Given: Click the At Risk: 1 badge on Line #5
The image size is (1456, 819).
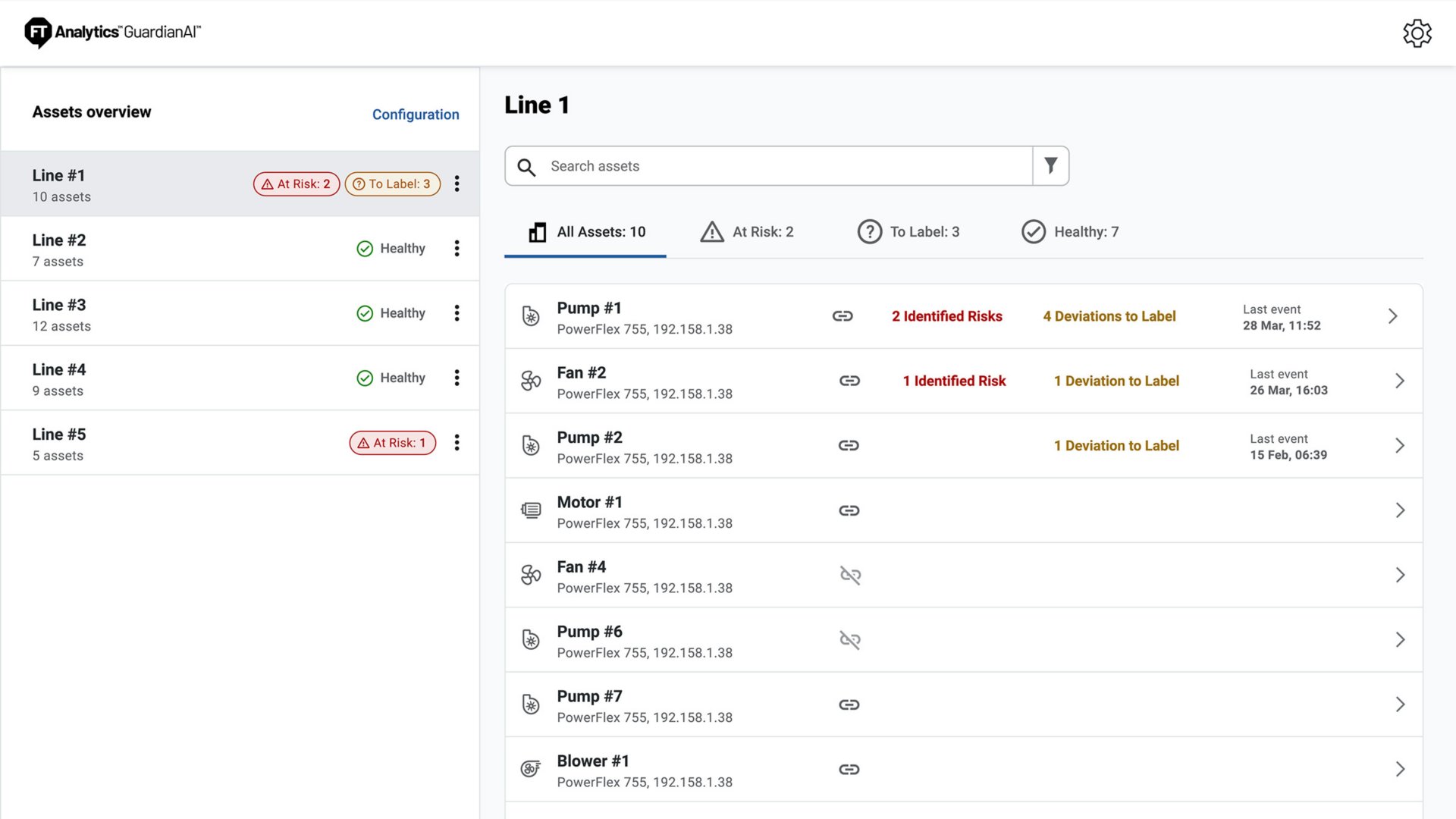Looking at the screenshot, I should 392,442.
